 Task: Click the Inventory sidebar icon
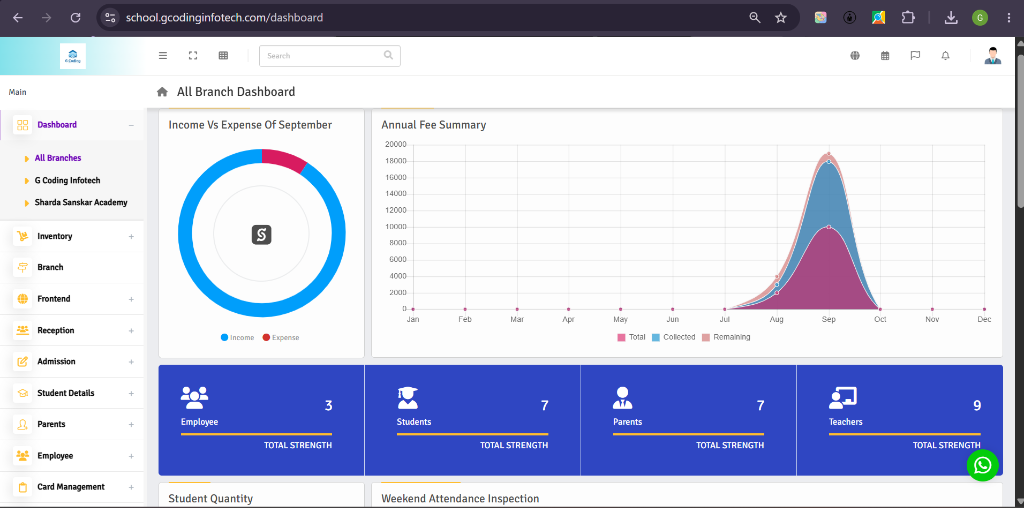pos(22,236)
